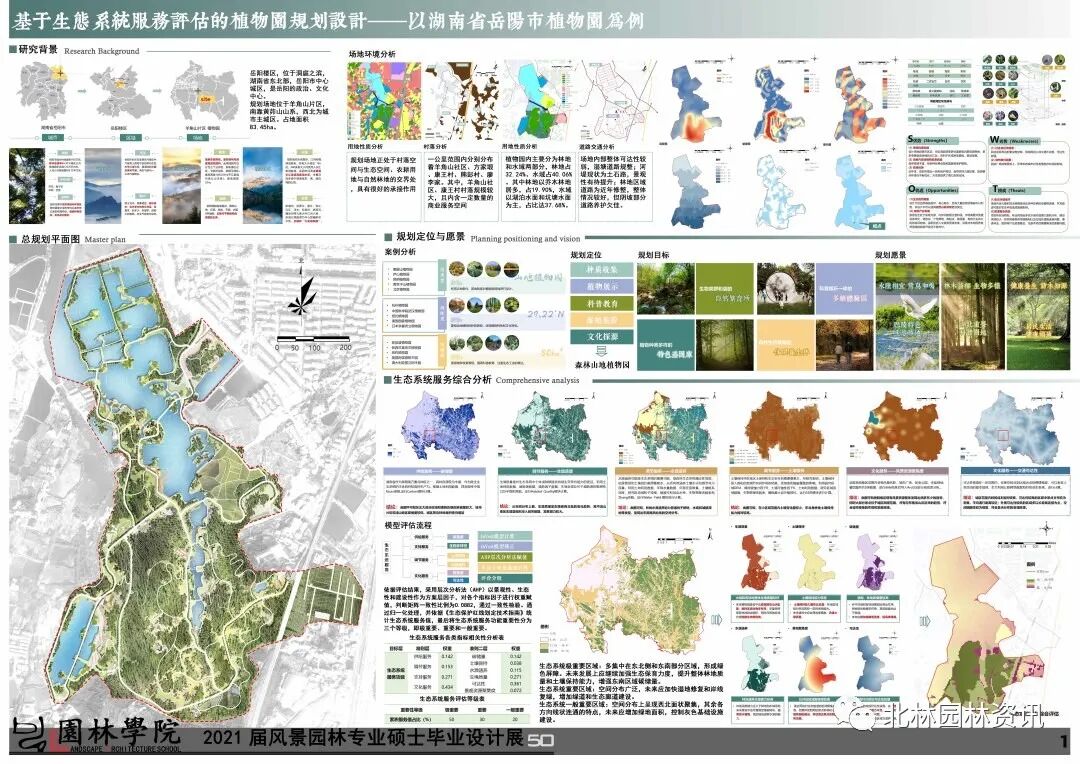Click the 生态系统服务各类指标相关性分析表 title
1080x764 pixels.
[x=455, y=638]
